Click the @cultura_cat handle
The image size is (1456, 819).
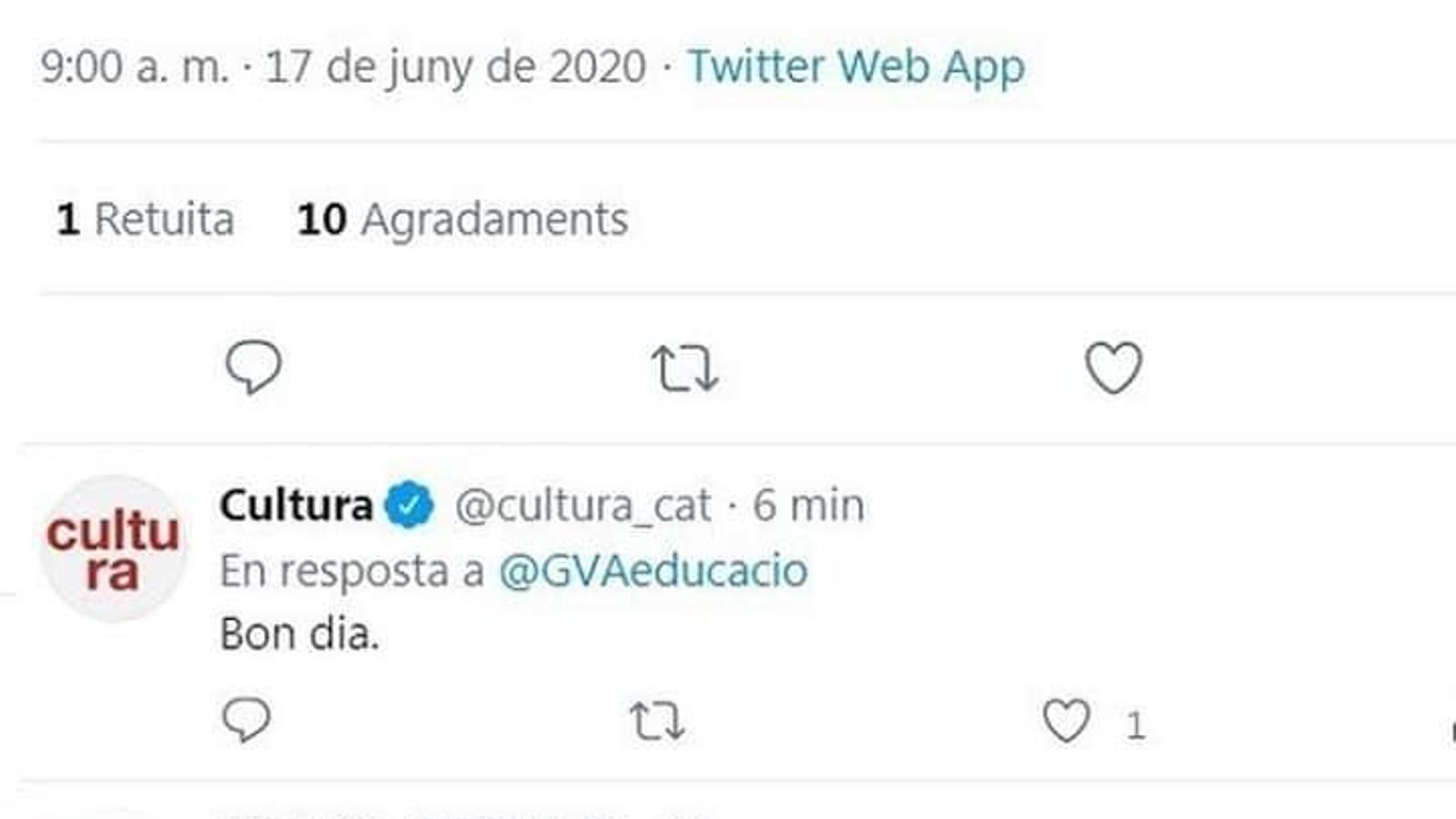point(582,505)
